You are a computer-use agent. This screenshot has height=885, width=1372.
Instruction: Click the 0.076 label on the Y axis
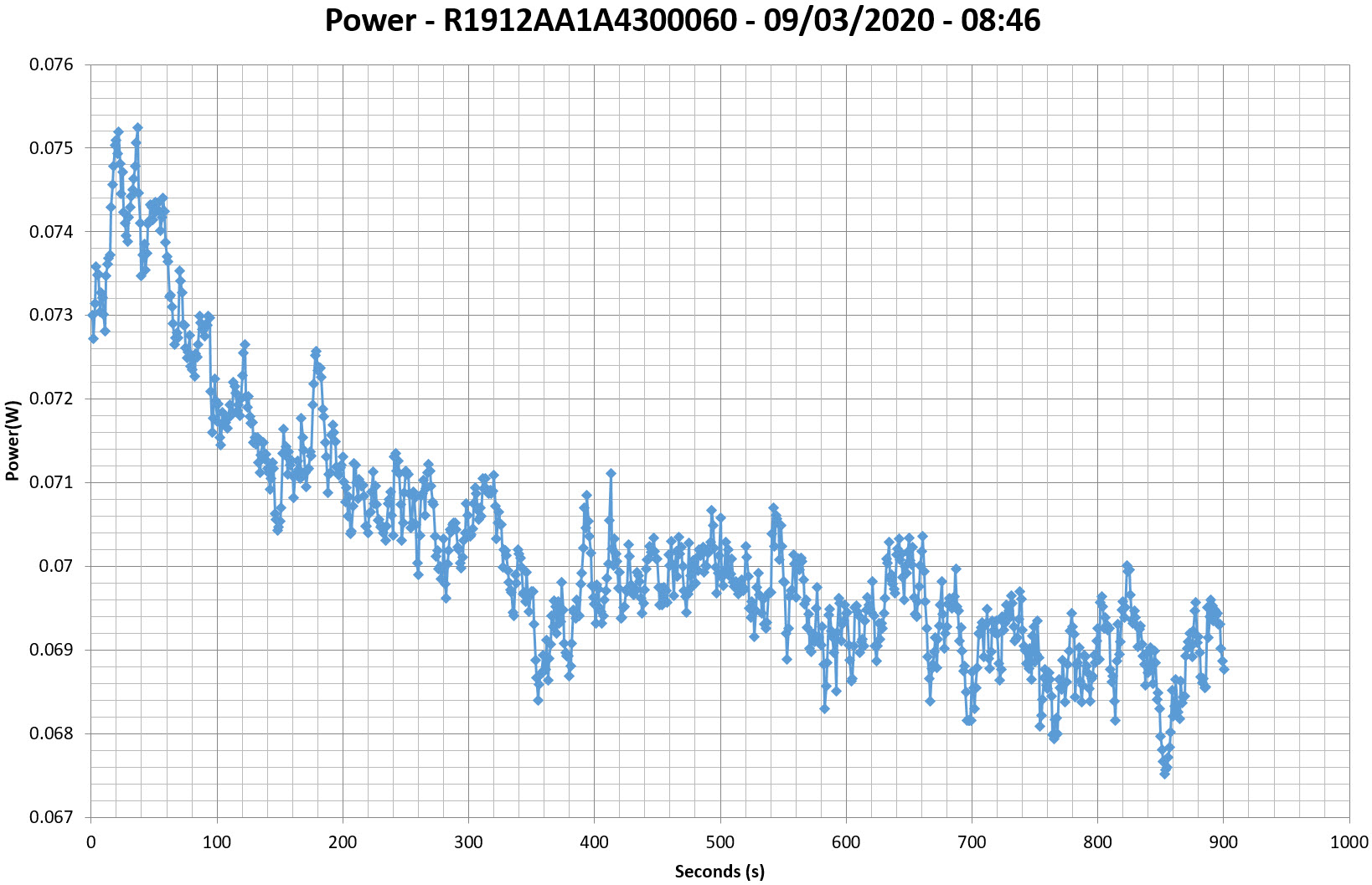coord(51,64)
